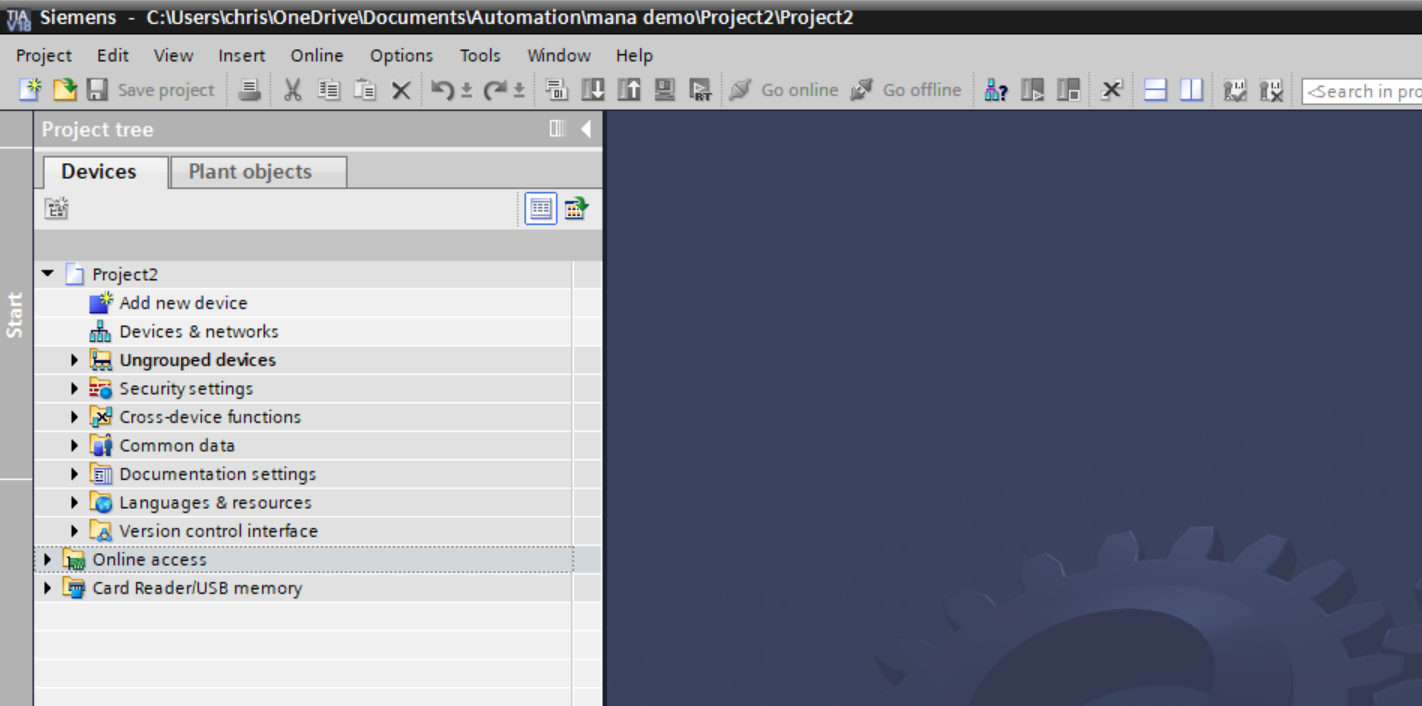Select the Security settings label
Image resolution: width=1422 pixels, height=706 pixels.
[x=186, y=389]
